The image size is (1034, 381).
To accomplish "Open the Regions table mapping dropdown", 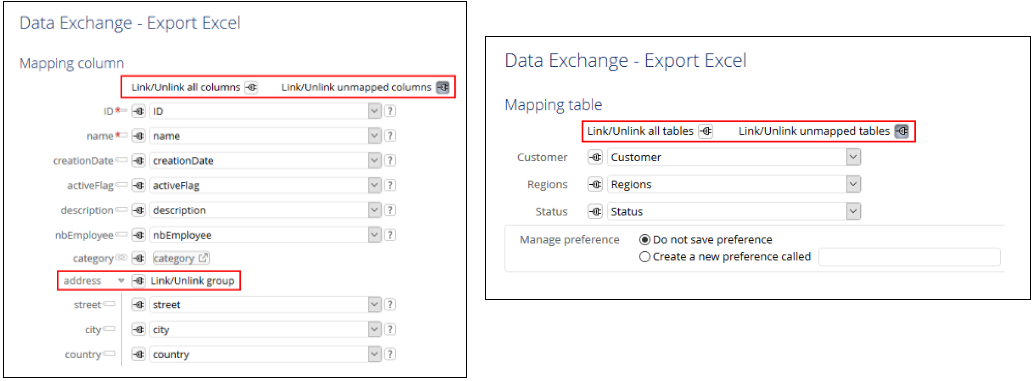I will pyautogui.click(x=853, y=185).
